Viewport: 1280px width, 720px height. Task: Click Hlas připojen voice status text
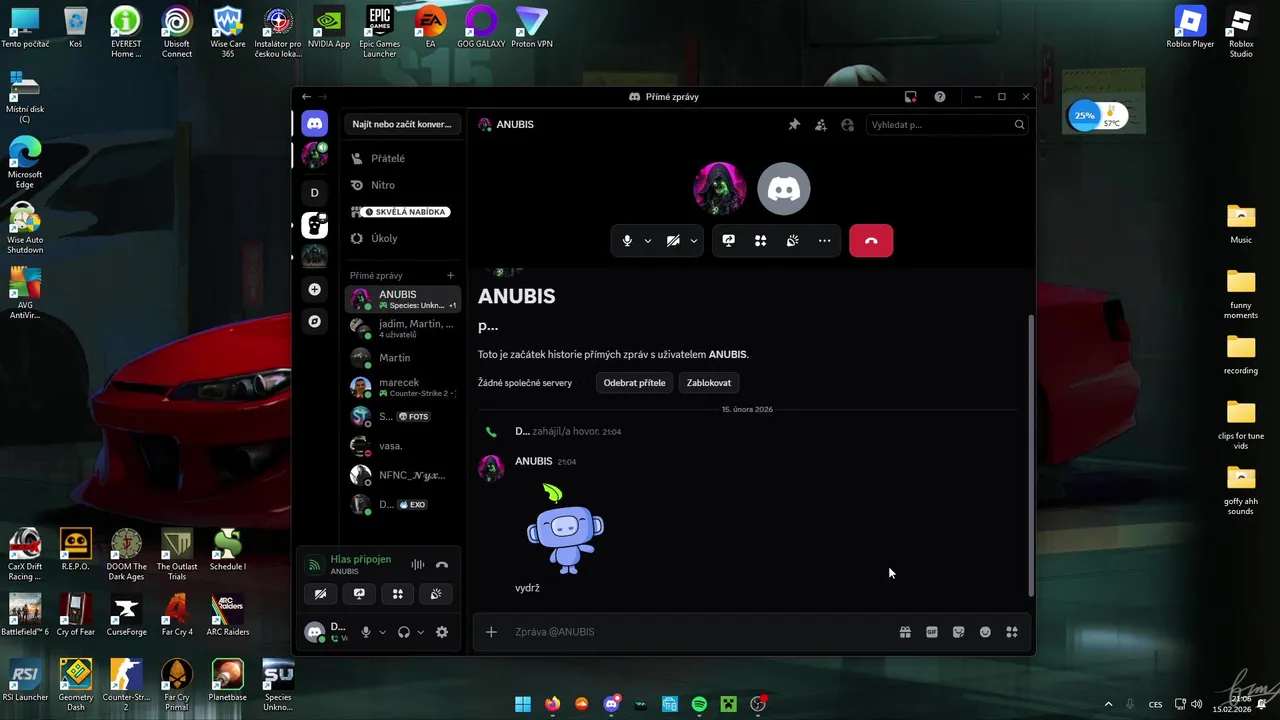point(360,560)
